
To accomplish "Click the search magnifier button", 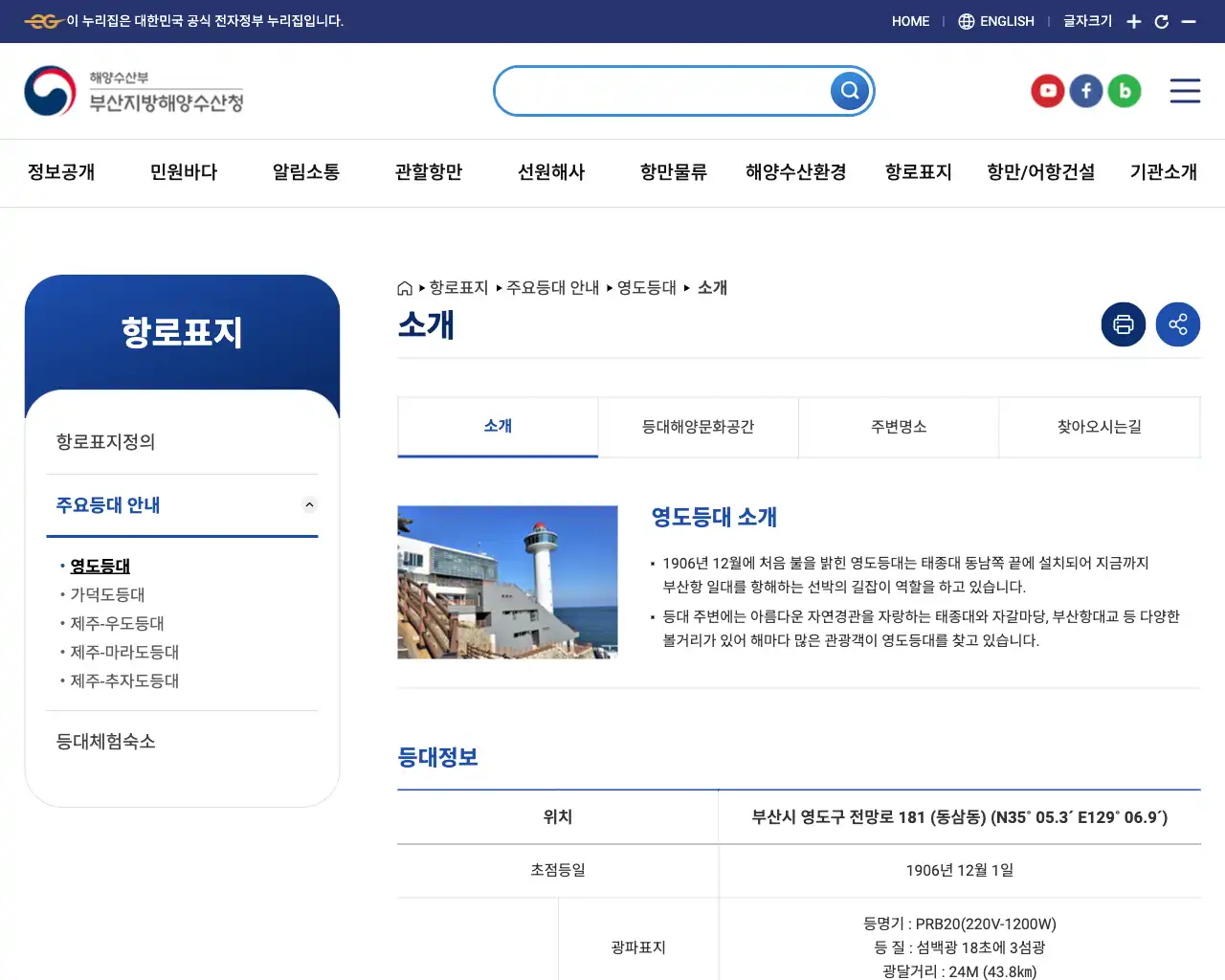I will pos(850,91).
